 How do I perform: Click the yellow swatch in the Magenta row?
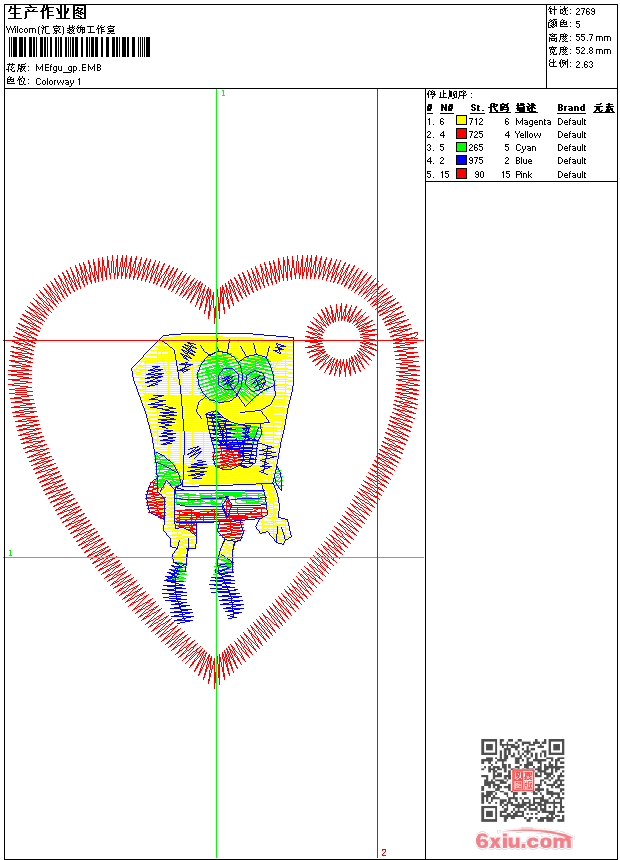click(461, 121)
